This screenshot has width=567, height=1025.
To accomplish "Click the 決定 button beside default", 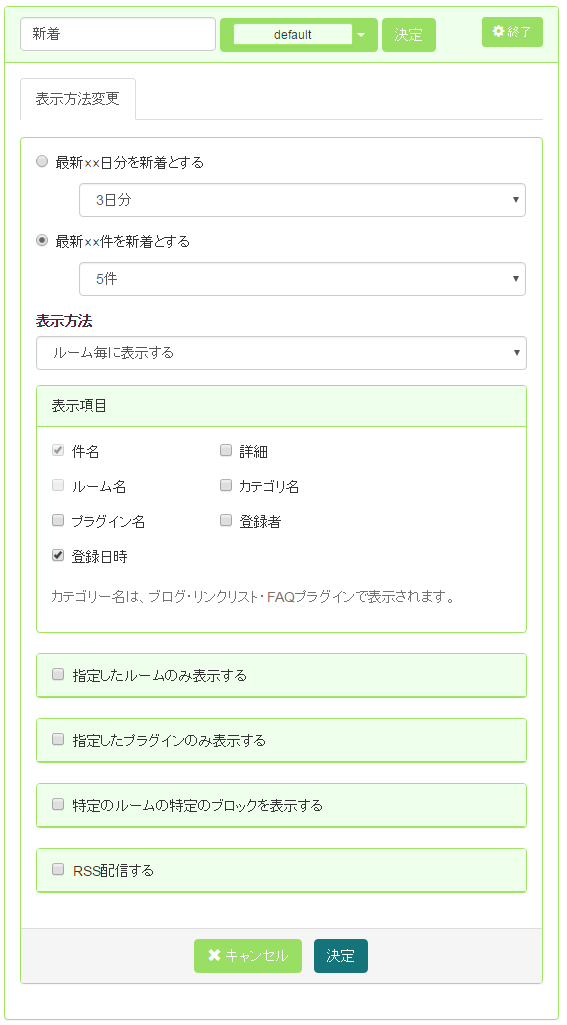I will pos(409,35).
